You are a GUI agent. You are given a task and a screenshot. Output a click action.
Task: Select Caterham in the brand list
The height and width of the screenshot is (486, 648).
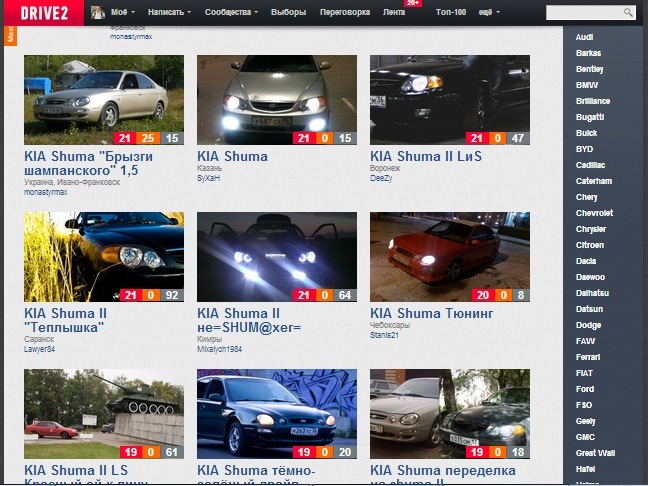click(594, 181)
